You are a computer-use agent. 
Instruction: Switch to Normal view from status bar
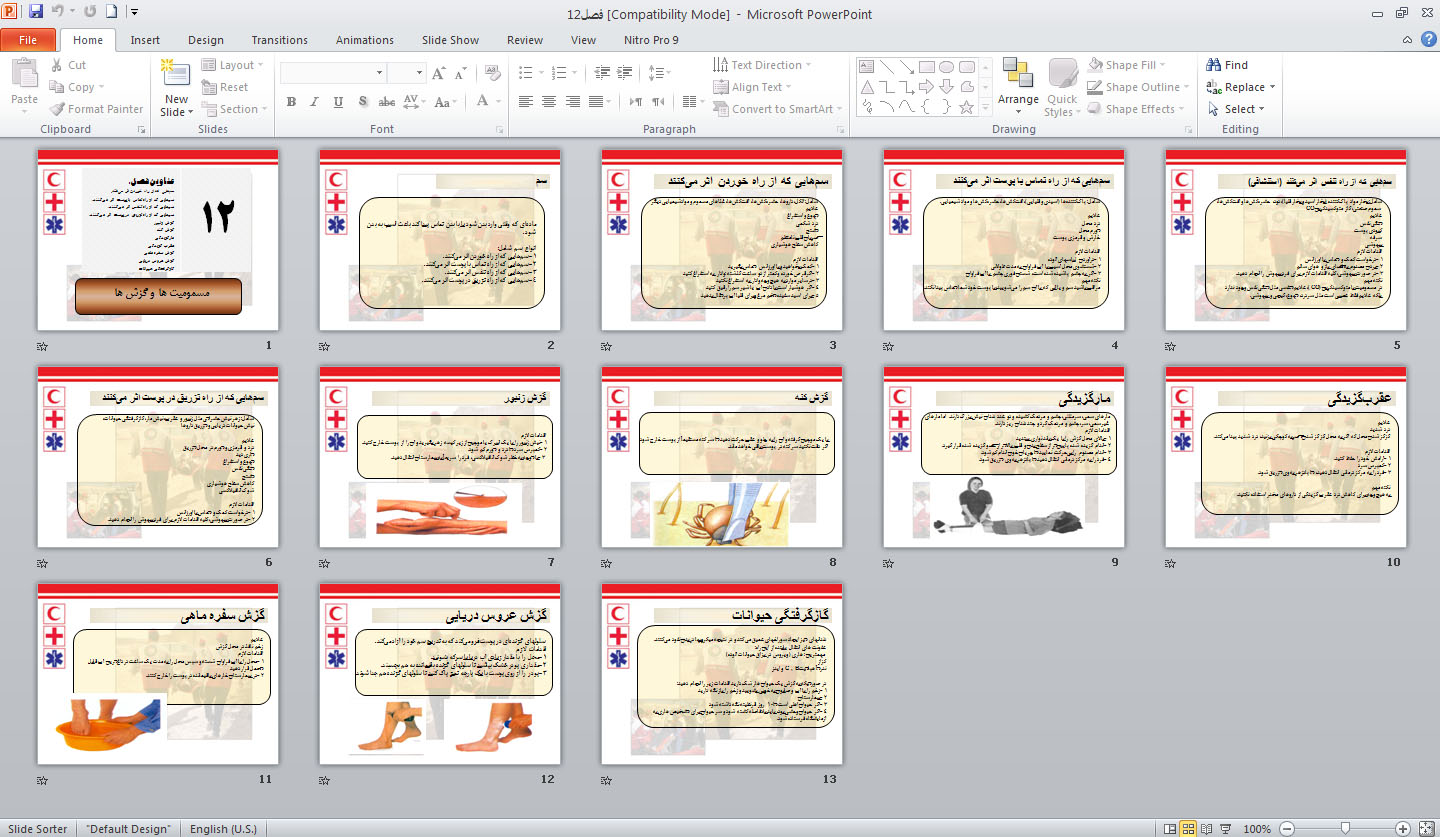click(x=1169, y=828)
